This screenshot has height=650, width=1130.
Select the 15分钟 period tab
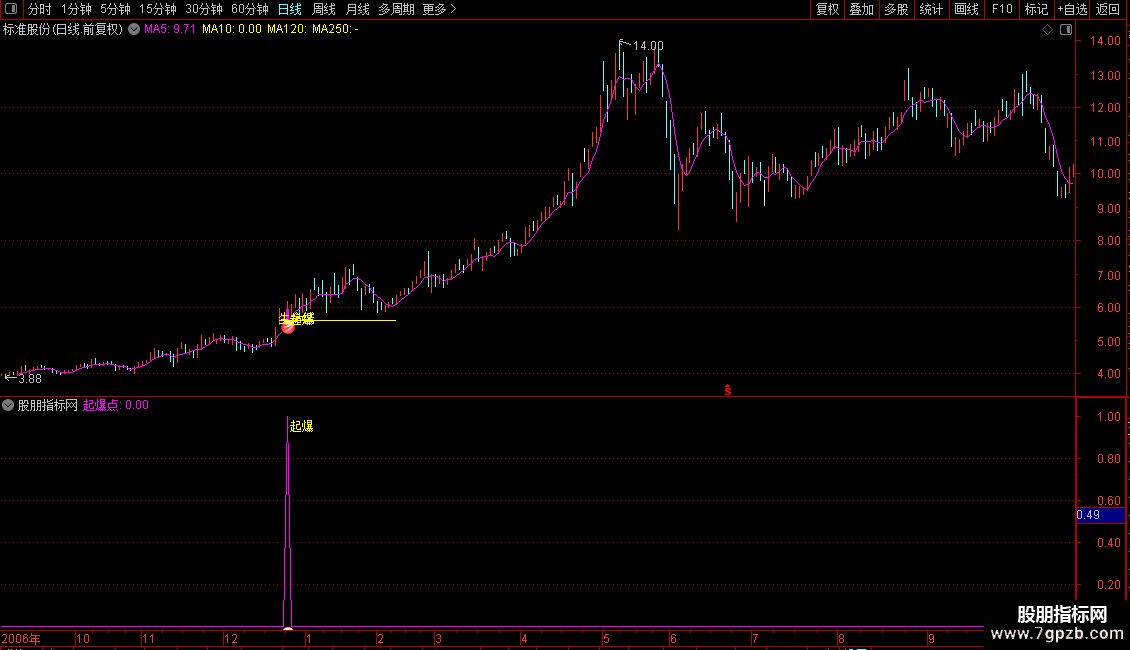(x=158, y=9)
